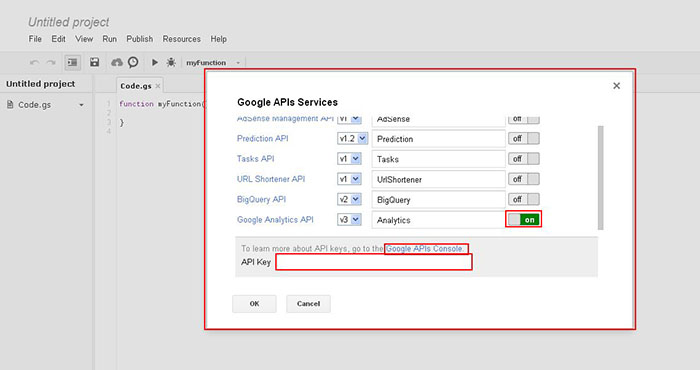Screen dimensions: 700x370
Task: Open the Run menu
Action: pyautogui.click(x=109, y=39)
